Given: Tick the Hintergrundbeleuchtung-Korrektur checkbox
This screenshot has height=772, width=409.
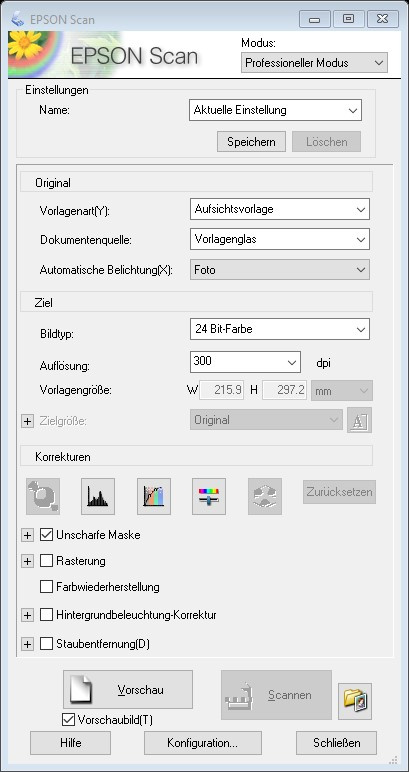Looking at the screenshot, I should point(46,615).
